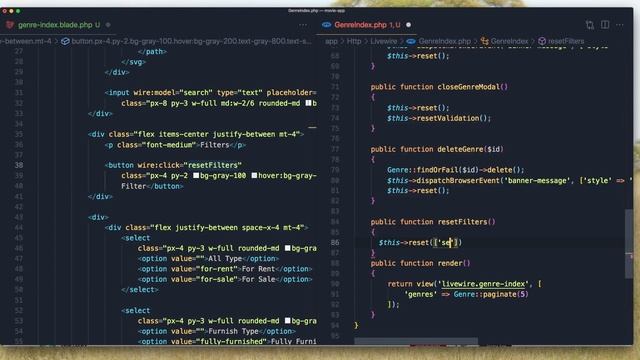
Task: Click inside $this->reset(['se']) on line 86
Action: click(420, 242)
